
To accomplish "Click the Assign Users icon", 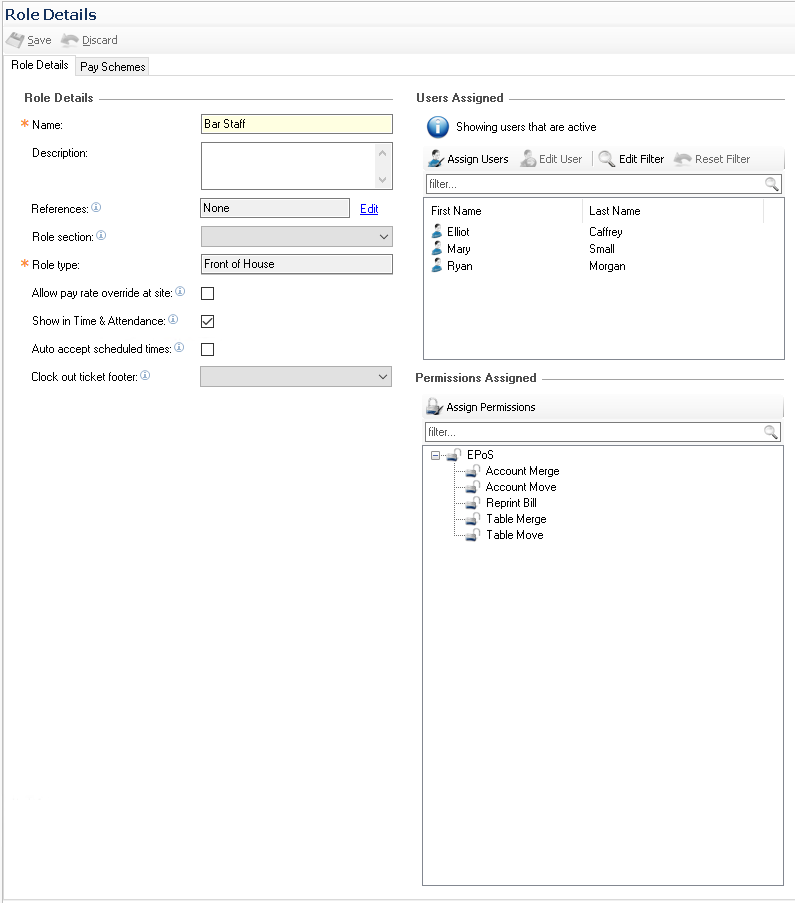I will 436,159.
